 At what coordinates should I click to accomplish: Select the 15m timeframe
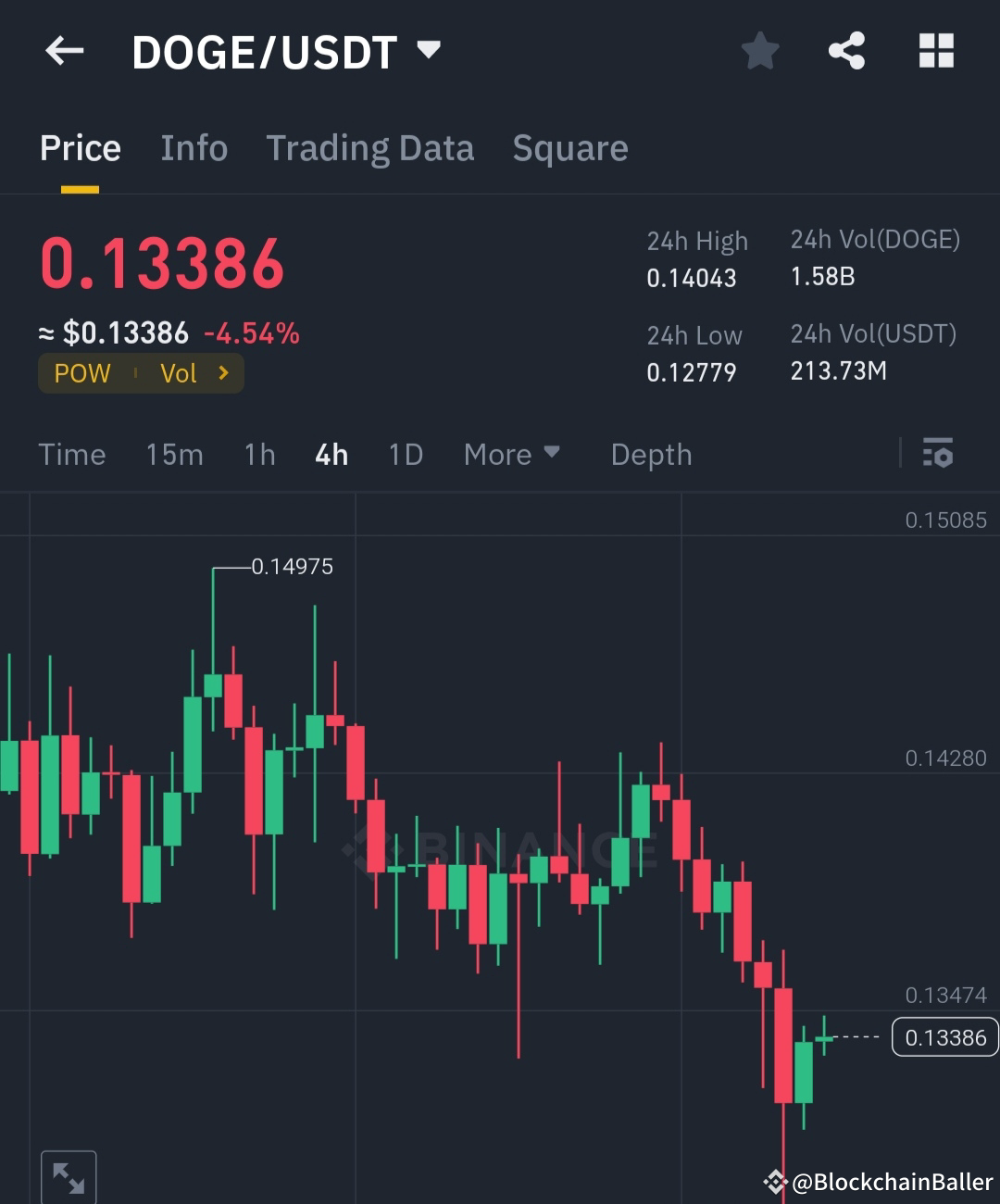point(174,454)
